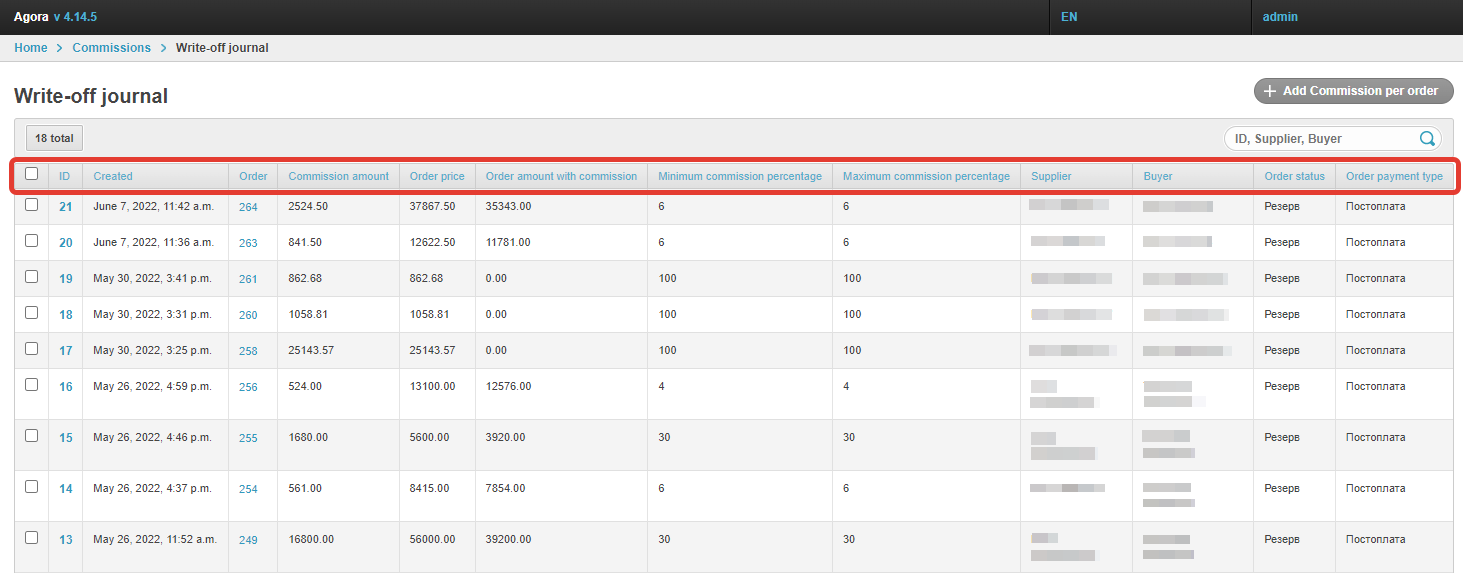1463x573 pixels.
Task: Go to Home breadcrumb
Action: (x=31, y=48)
